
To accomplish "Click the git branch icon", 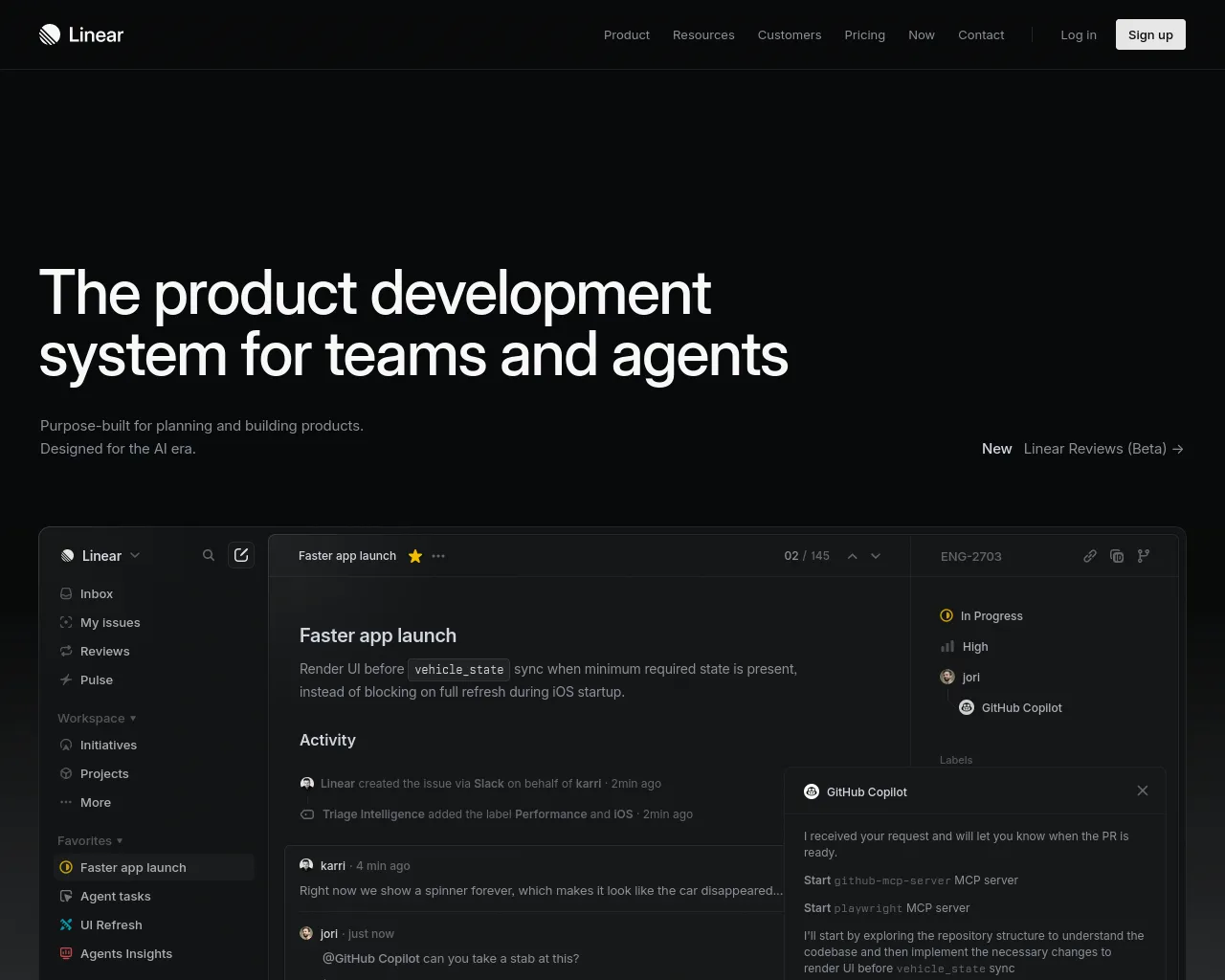I will 1143,556.
